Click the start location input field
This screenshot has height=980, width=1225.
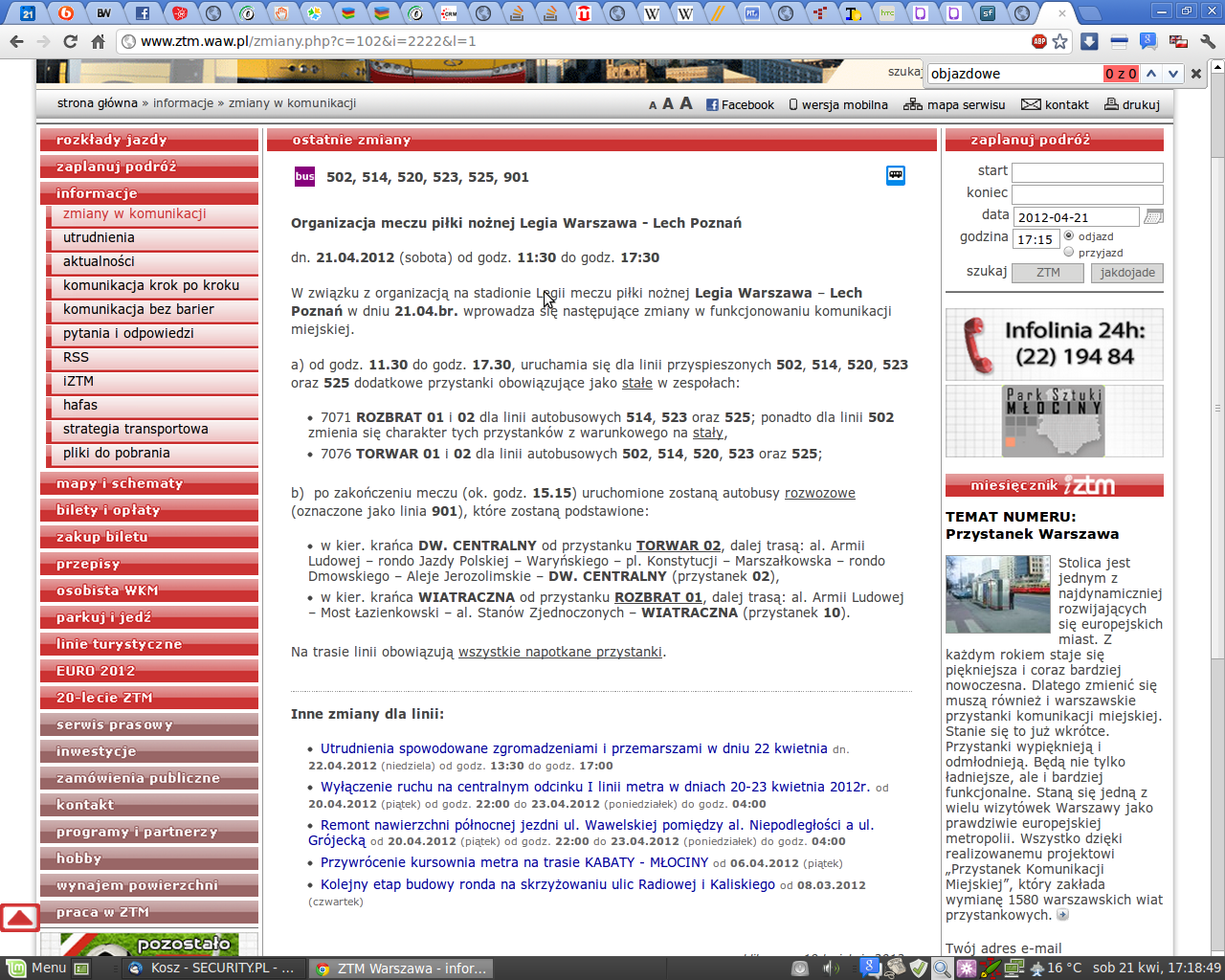coord(1087,172)
